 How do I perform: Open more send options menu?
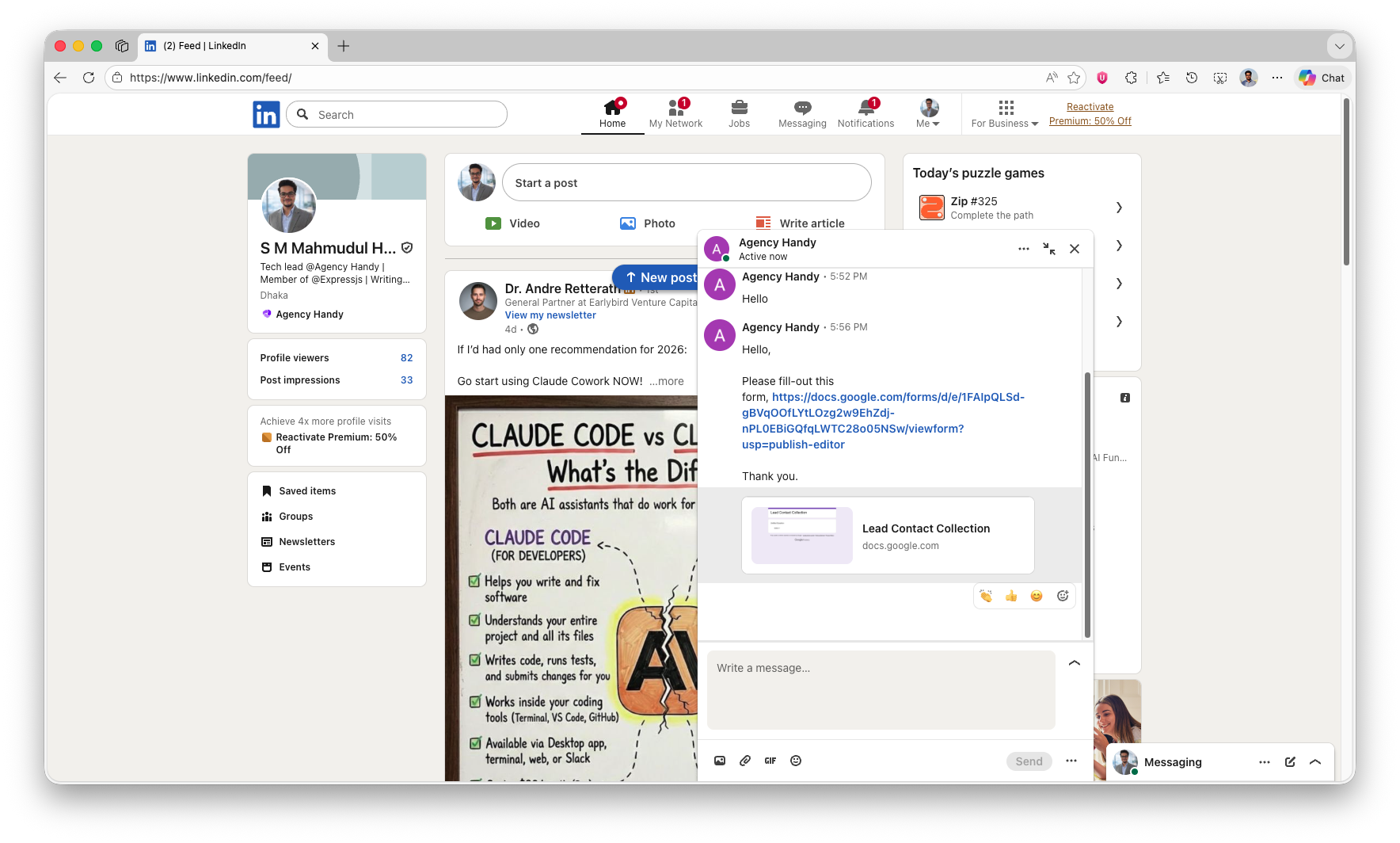[1071, 761]
